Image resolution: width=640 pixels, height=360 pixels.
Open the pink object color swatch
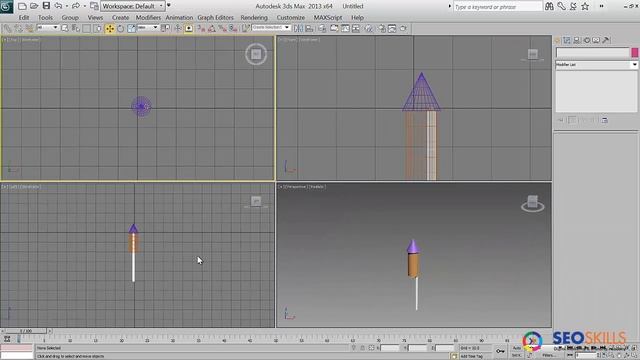(635, 52)
